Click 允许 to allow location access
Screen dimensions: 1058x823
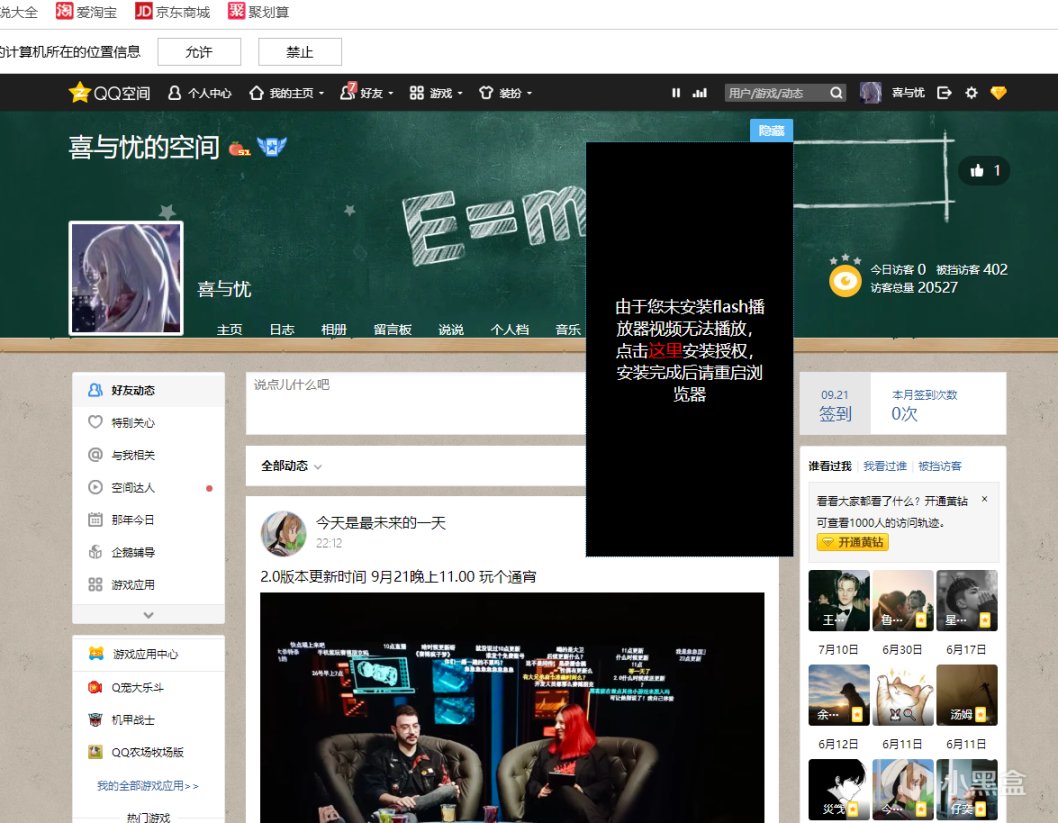click(x=199, y=52)
